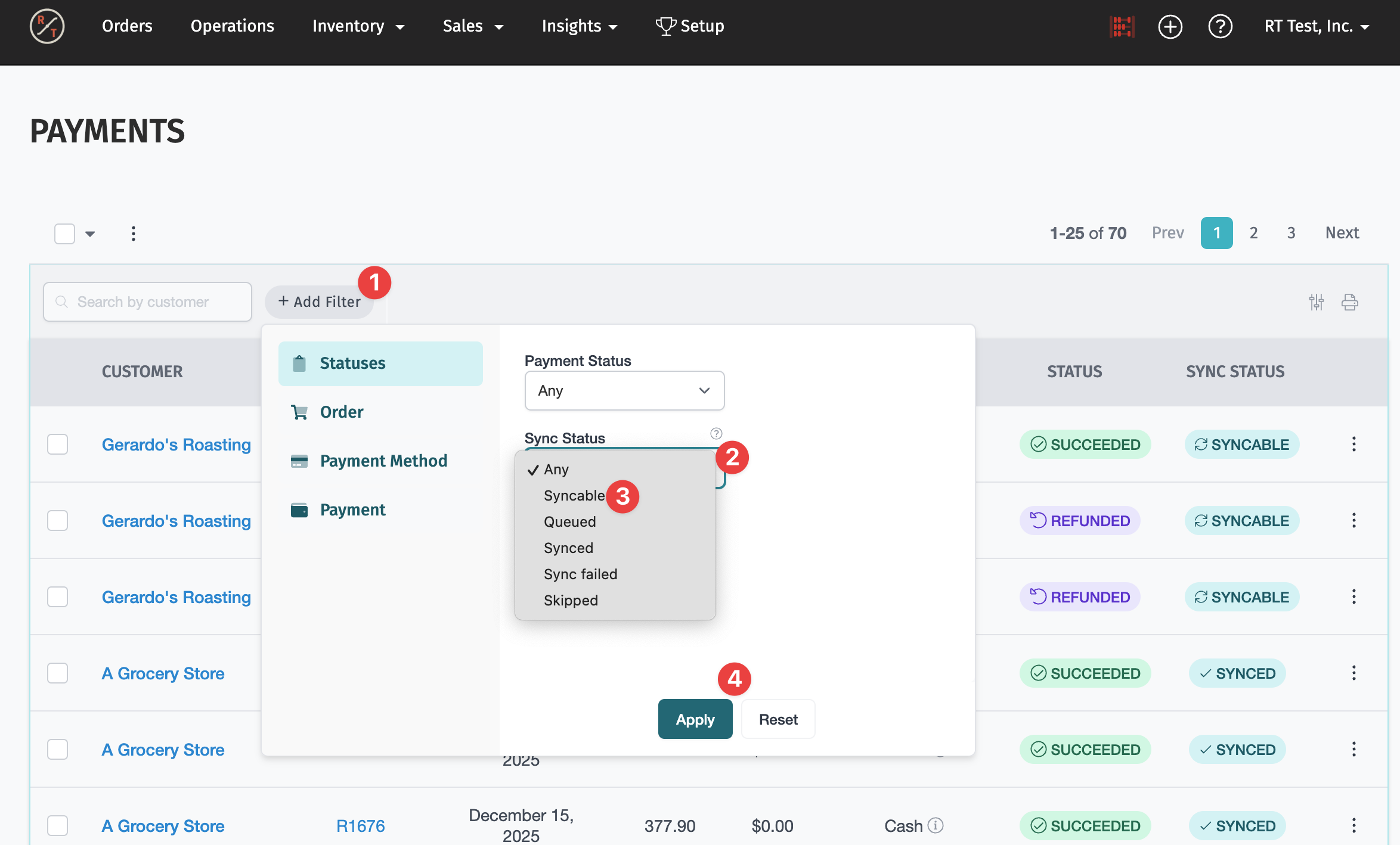This screenshot has width=1400, height=845.
Task: Click the Sync Status help tooltip icon
Action: pos(716,433)
